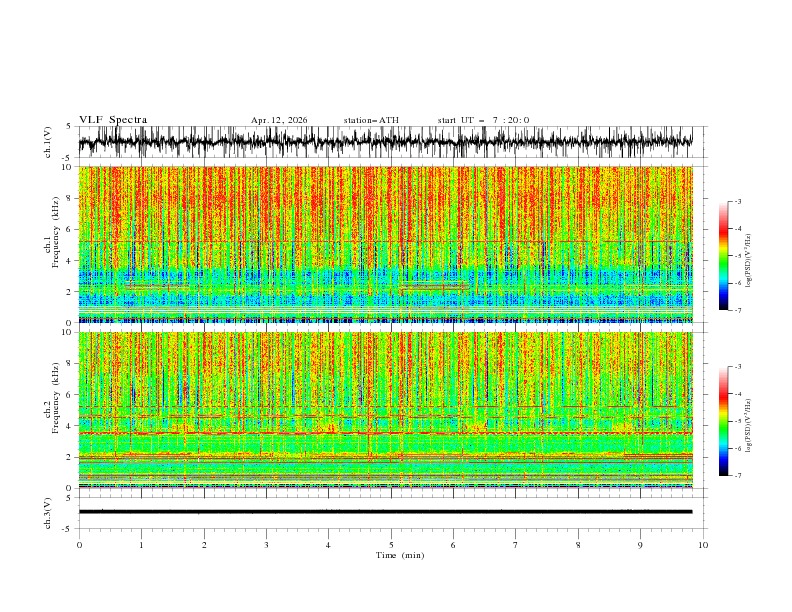Click the "9" tick on the time axis
Viewport: 792px width, 612px height.
coord(640,545)
